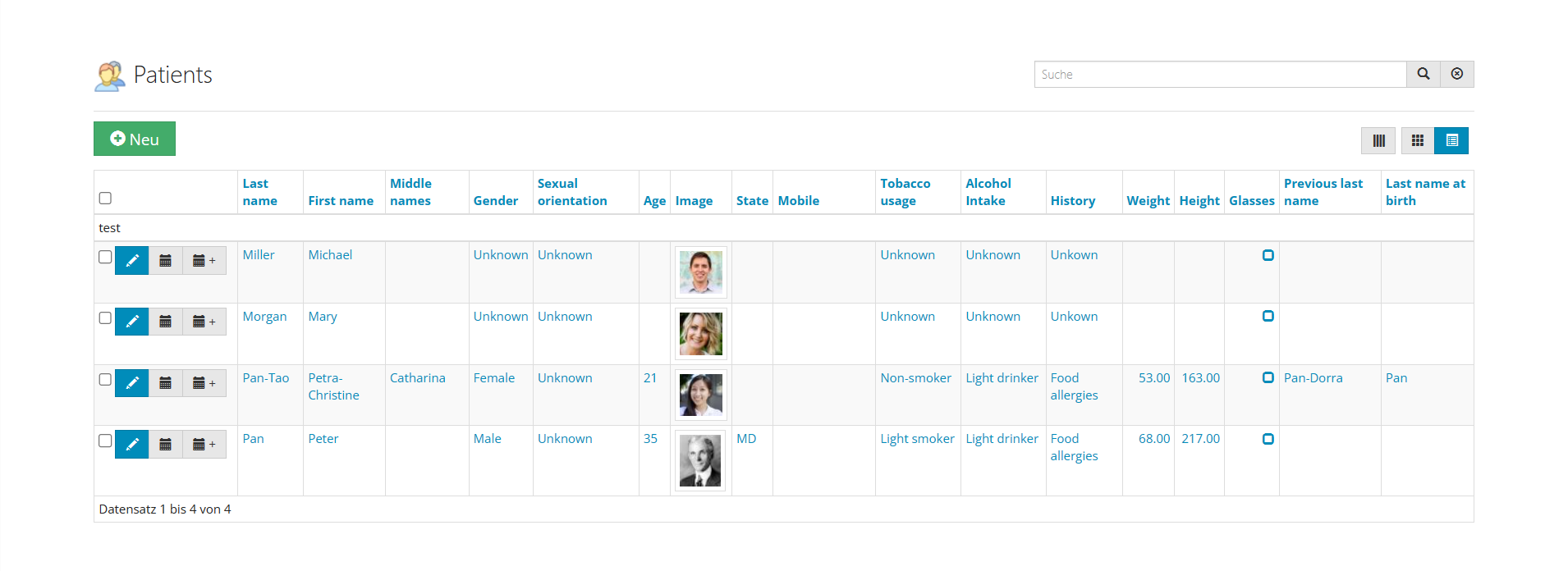1568x571 pixels.
Task: Check the row checkbox for Pan-Tao
Action: tap(105, 379)
